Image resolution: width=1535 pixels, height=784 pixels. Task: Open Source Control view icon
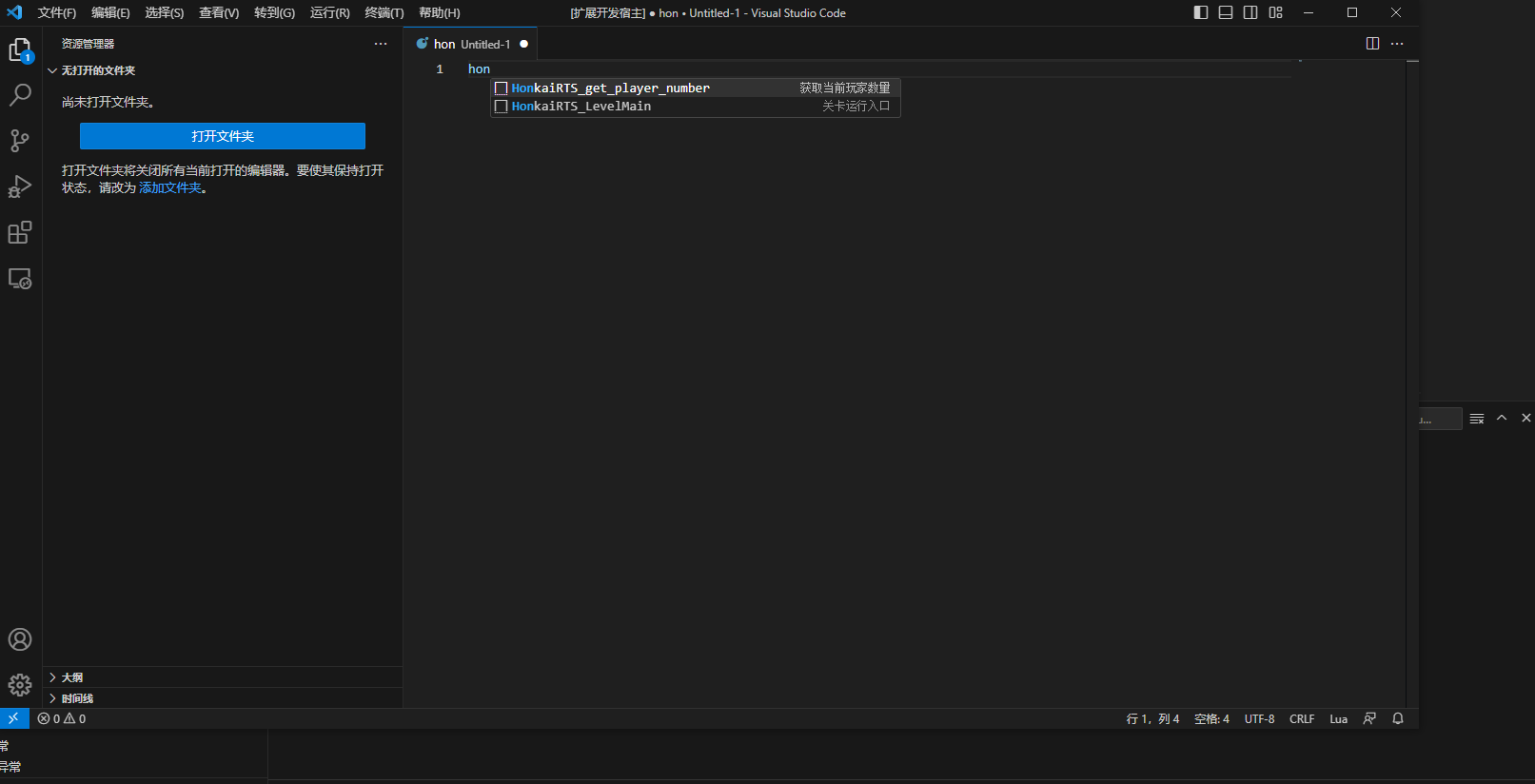(20, 141)
